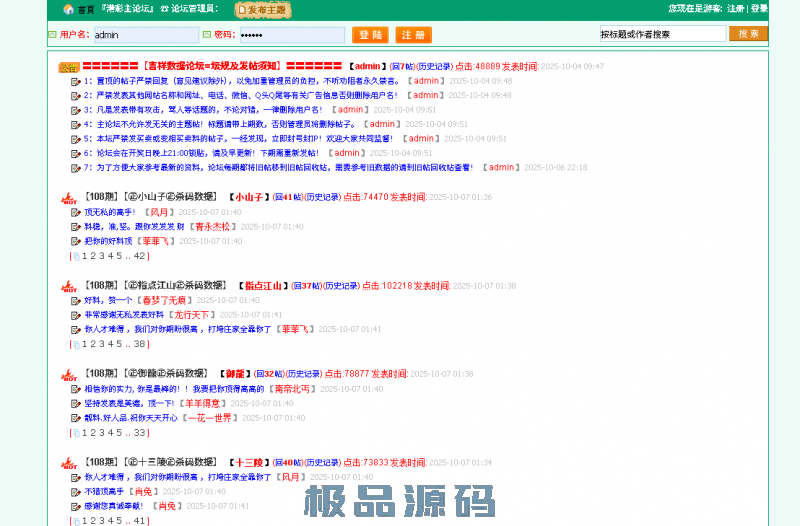Click reply icon beside 不错顶高手
800x526 pixels.
click(76, 492)
